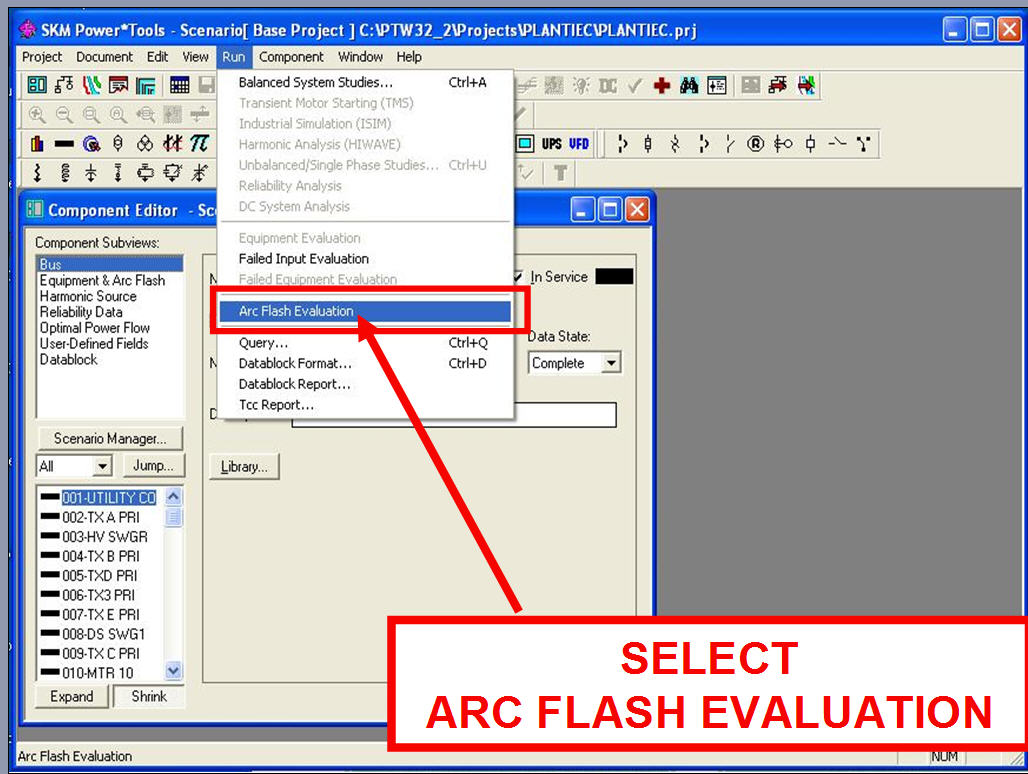The image size is (1028, 774).
Task: Open the Component menu
Action: tap(291, 57)
